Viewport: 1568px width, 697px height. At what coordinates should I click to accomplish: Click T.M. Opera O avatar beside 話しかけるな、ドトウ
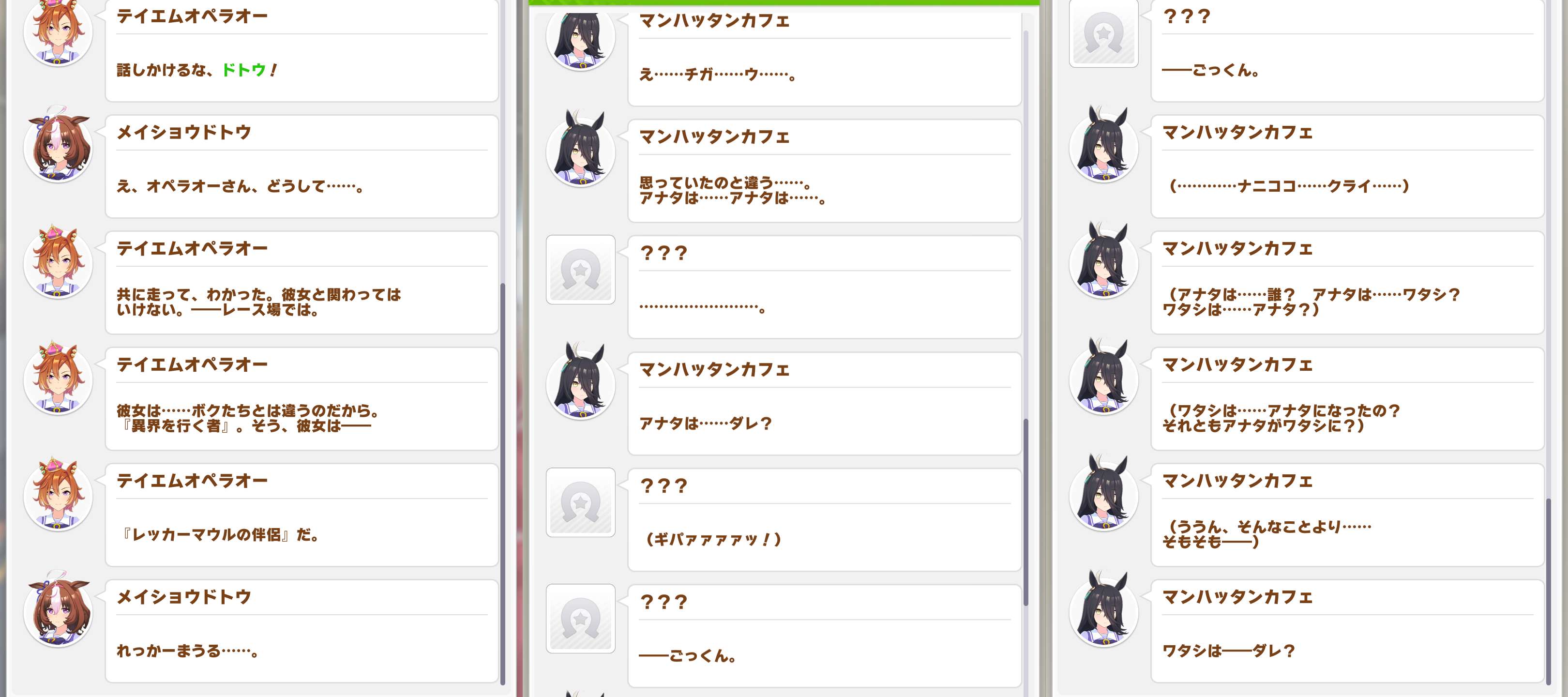[58, 31]
